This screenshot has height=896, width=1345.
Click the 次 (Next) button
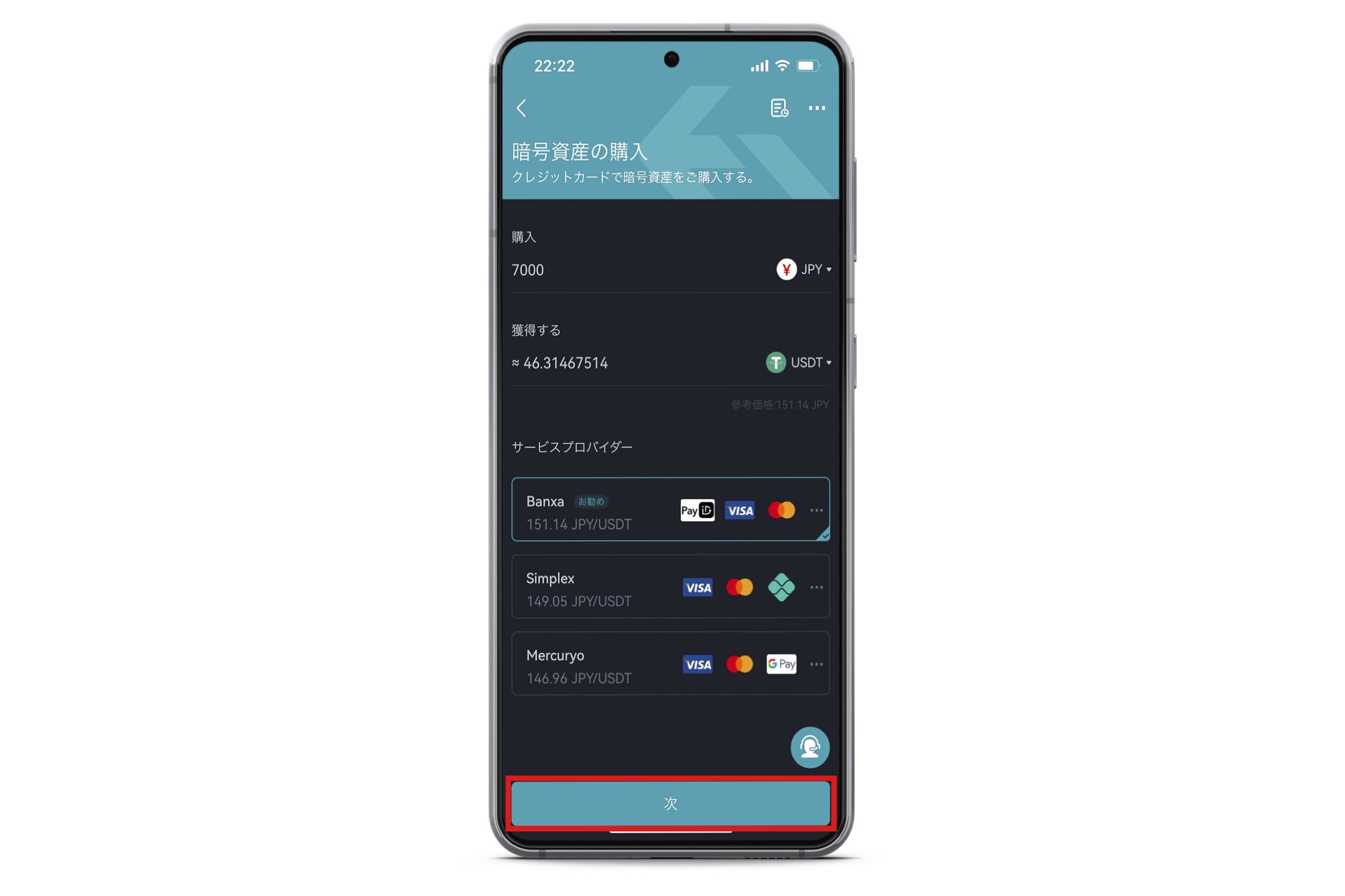[x=672, y=804]
